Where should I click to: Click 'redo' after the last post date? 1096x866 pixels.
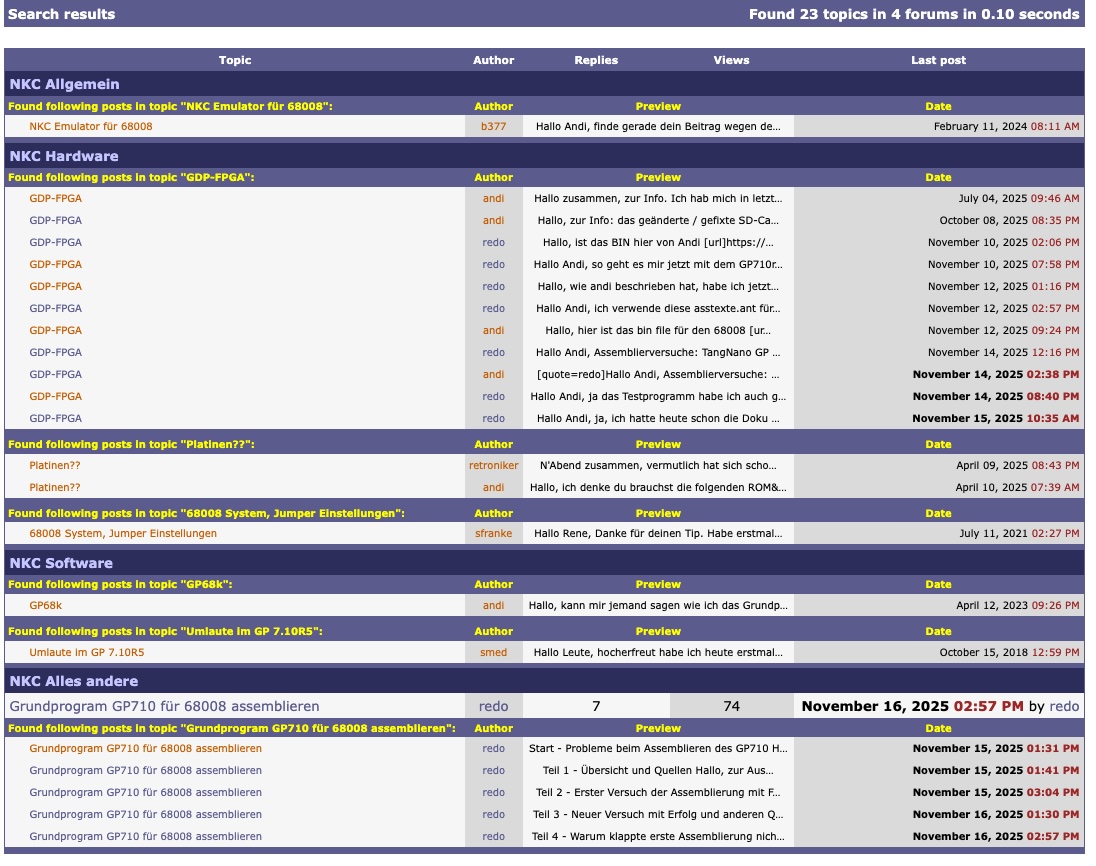[x=1064, y=706]
